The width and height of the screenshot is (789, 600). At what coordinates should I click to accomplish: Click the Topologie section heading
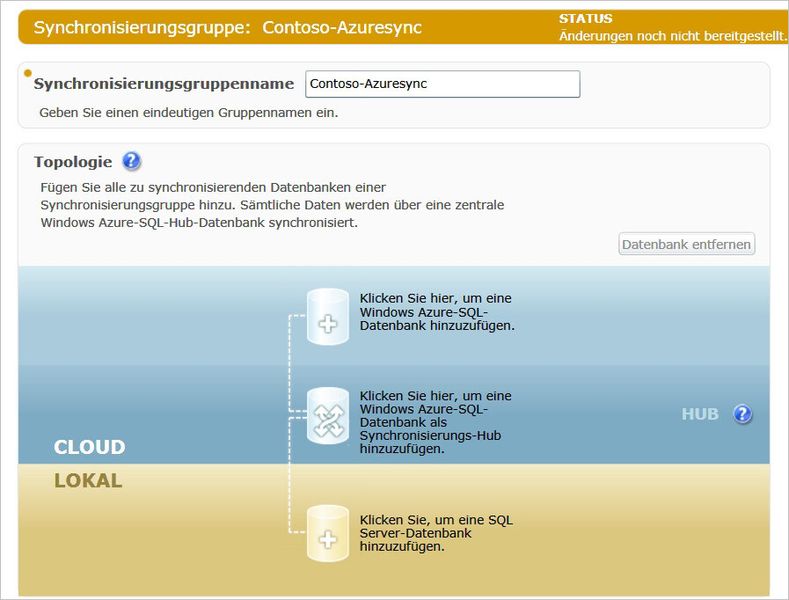[73, 162]
